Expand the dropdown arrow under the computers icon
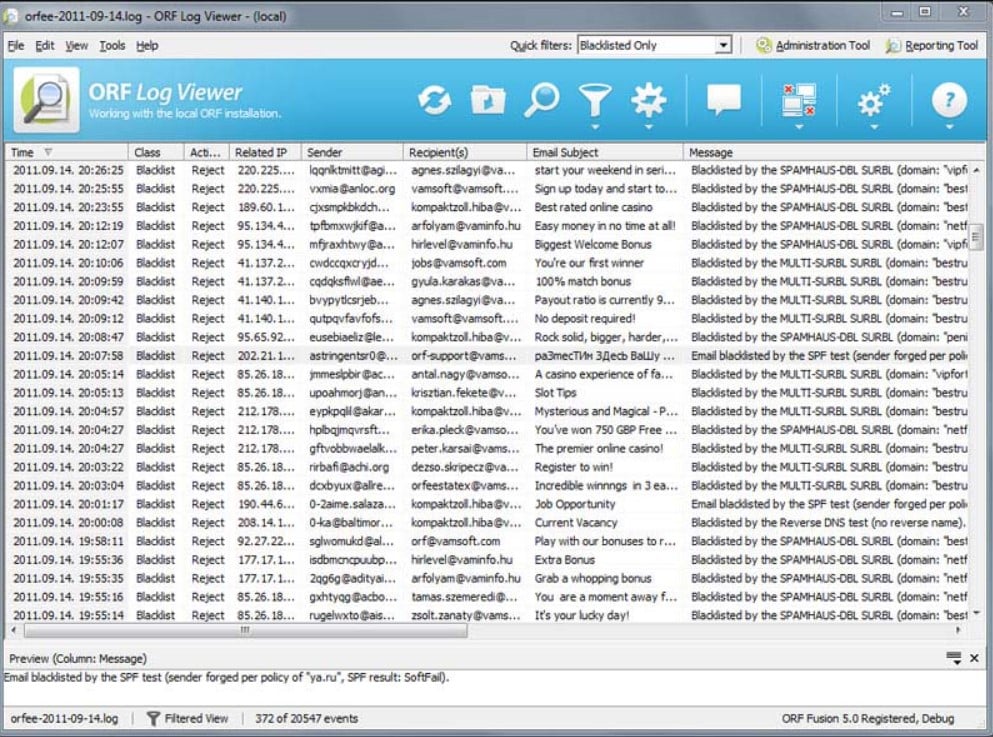This screenshot has height=737, width=993. [799, 127]
